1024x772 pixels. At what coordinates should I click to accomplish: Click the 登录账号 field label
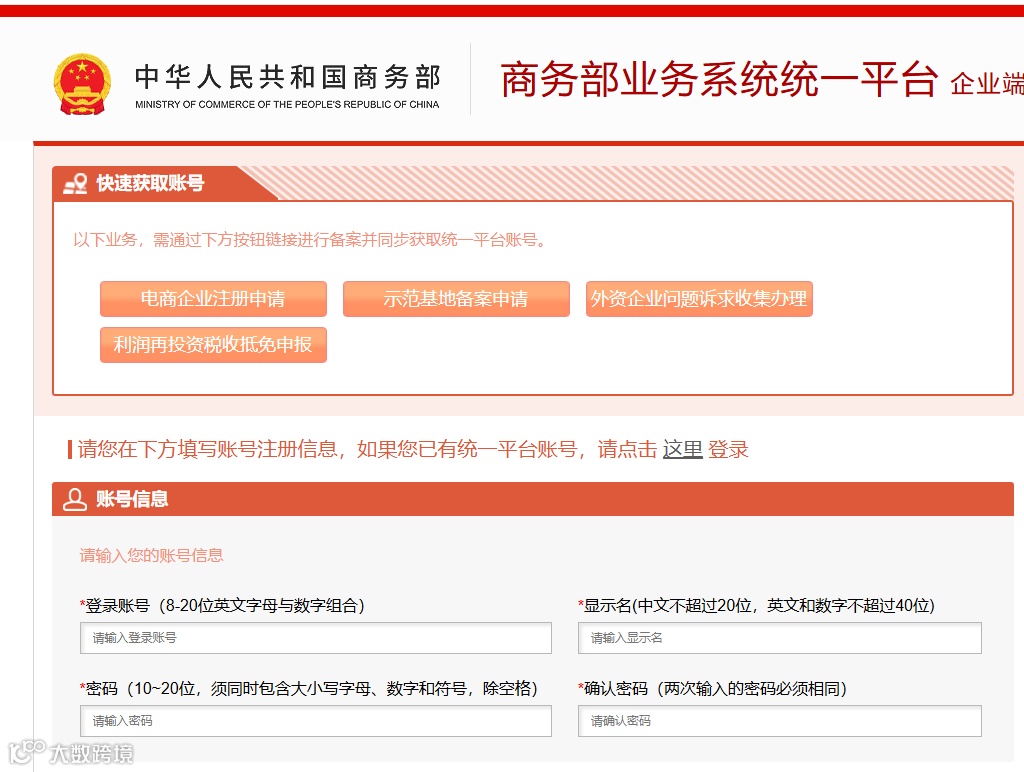point(222,605)
